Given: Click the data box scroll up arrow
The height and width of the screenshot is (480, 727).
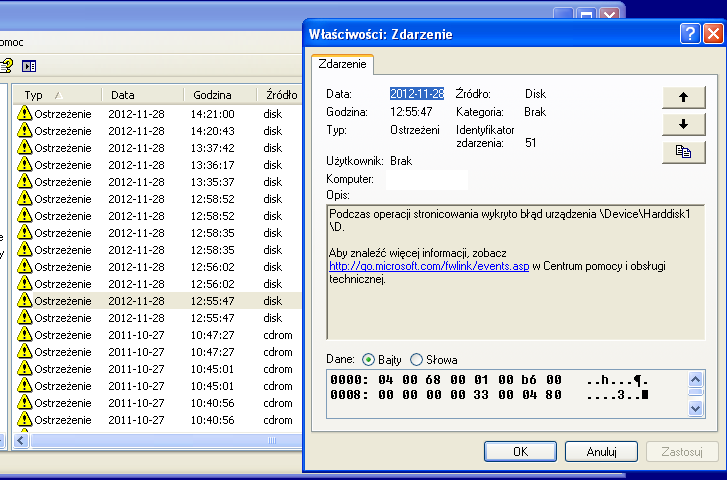Looking at the screenshot, I should 695,380.
